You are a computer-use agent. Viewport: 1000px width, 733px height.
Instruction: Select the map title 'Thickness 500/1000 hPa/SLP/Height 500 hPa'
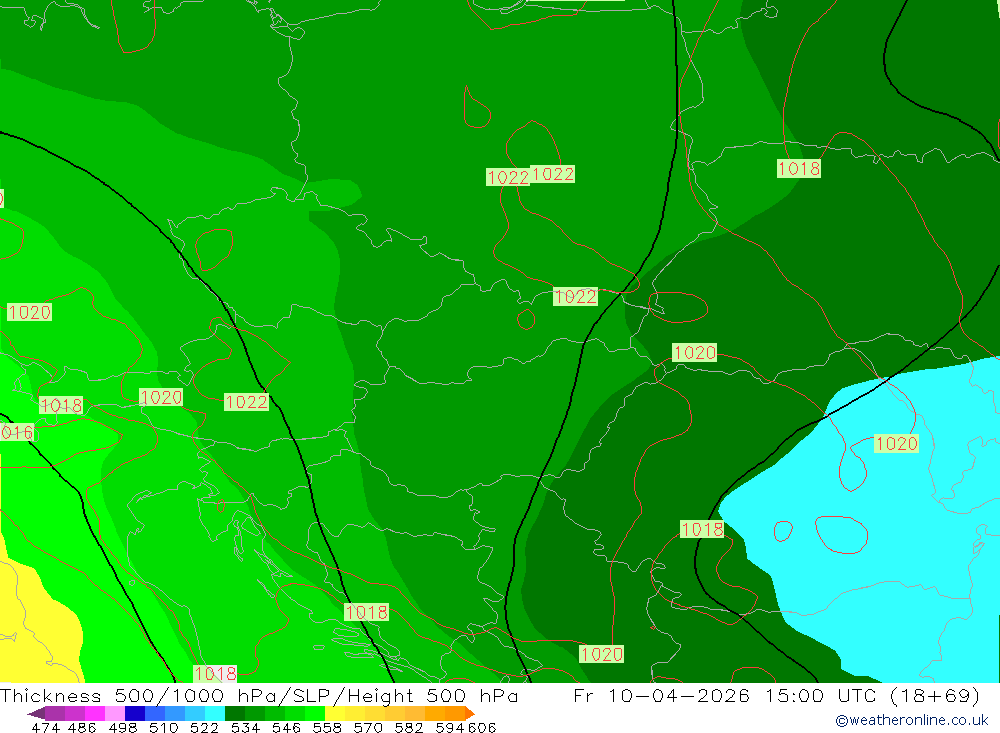pyautogui.click(x=259, y=695)
